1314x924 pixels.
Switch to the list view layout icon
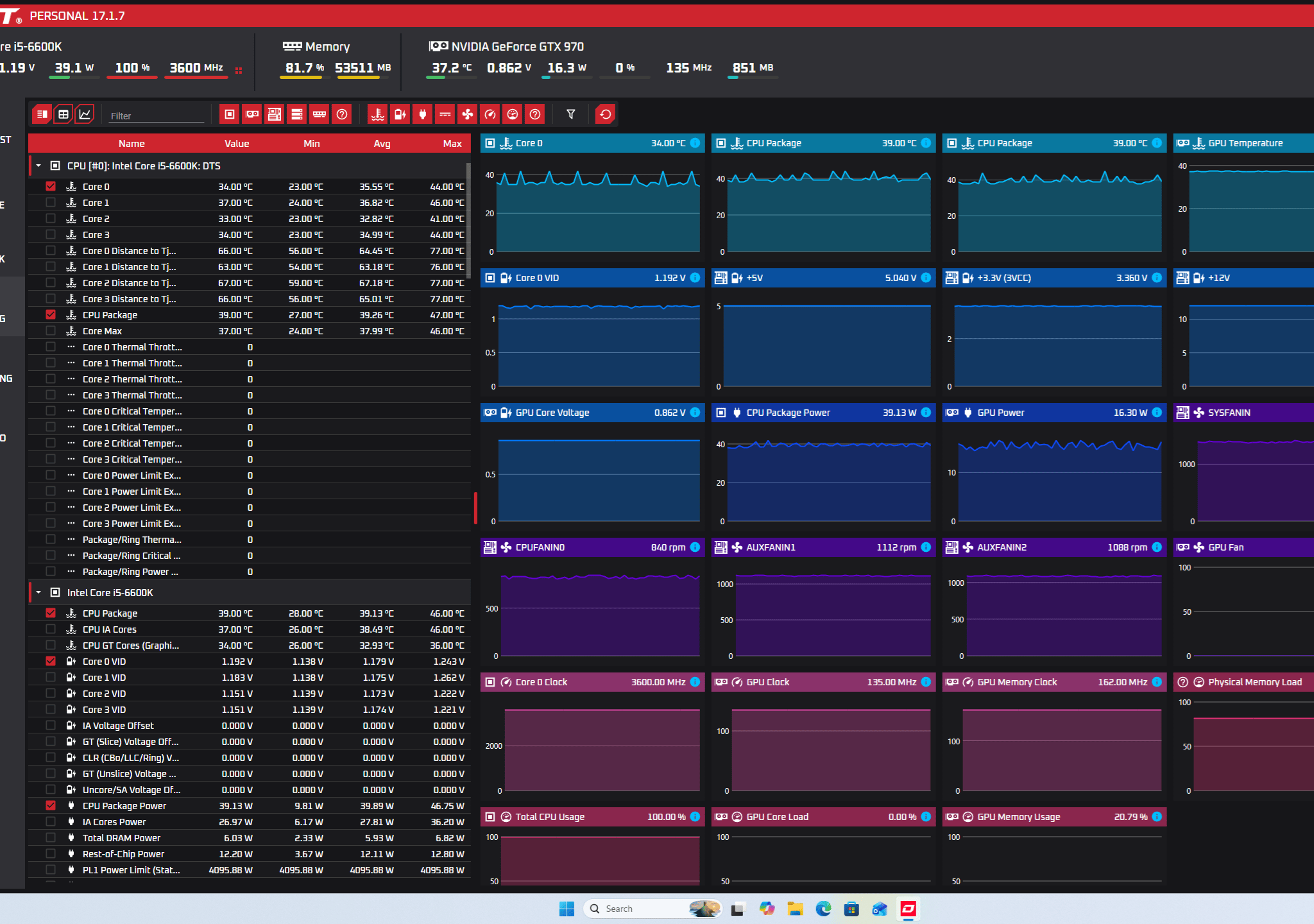pyautogui.click(x=42, y=114)
